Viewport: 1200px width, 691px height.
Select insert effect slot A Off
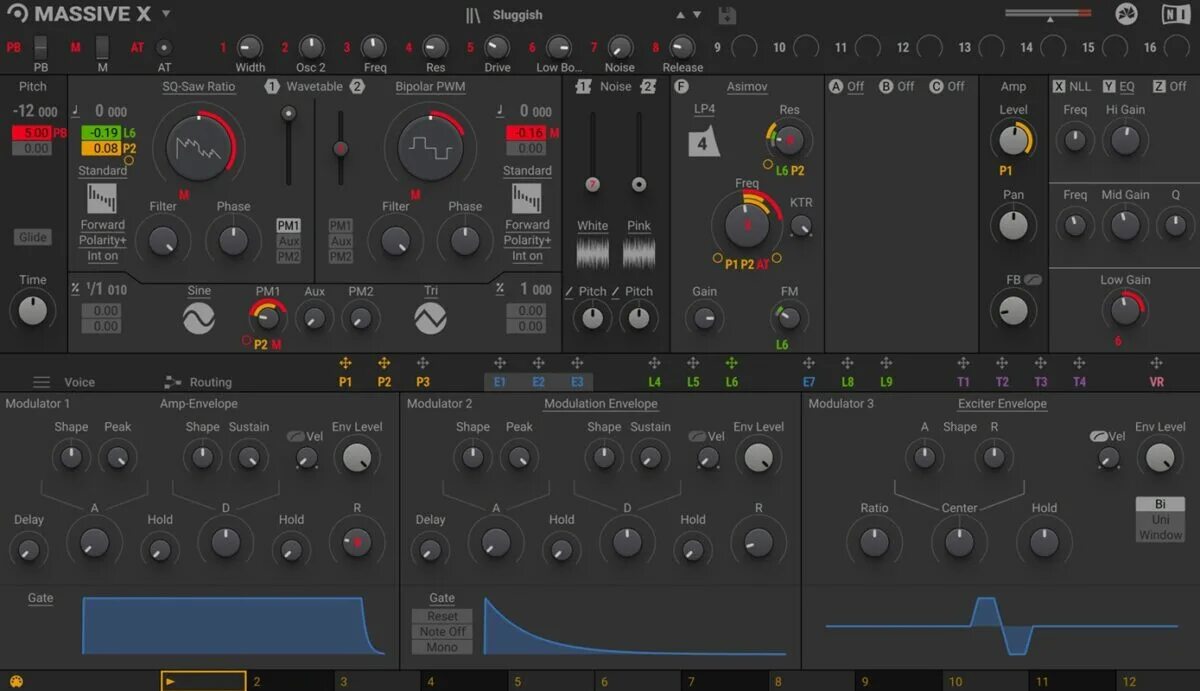846,87
